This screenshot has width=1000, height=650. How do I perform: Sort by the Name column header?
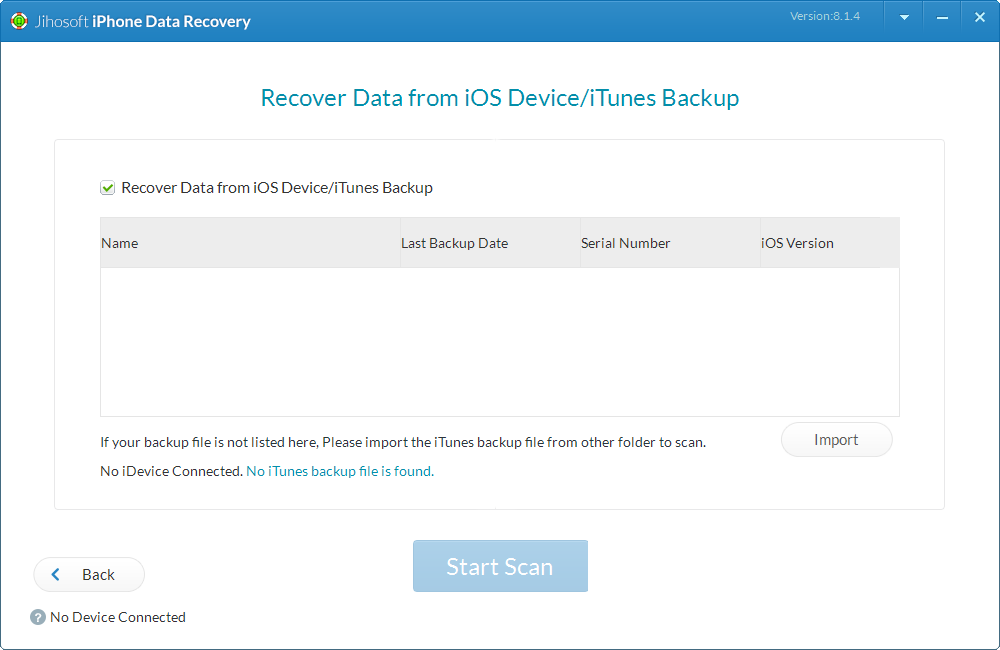(250, 243)
